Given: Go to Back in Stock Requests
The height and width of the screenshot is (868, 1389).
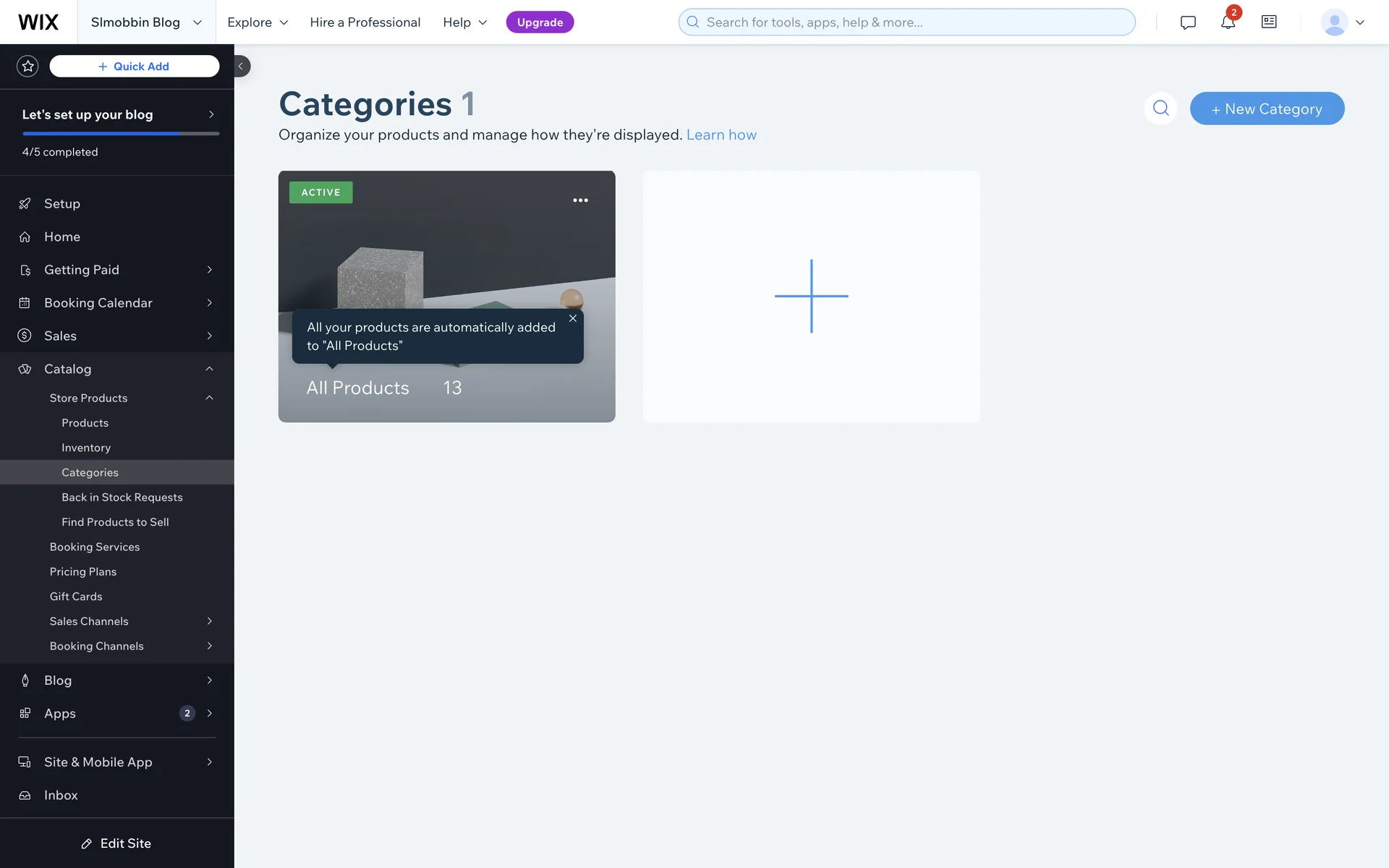Looking at the screenshot, I should point(122,498).
